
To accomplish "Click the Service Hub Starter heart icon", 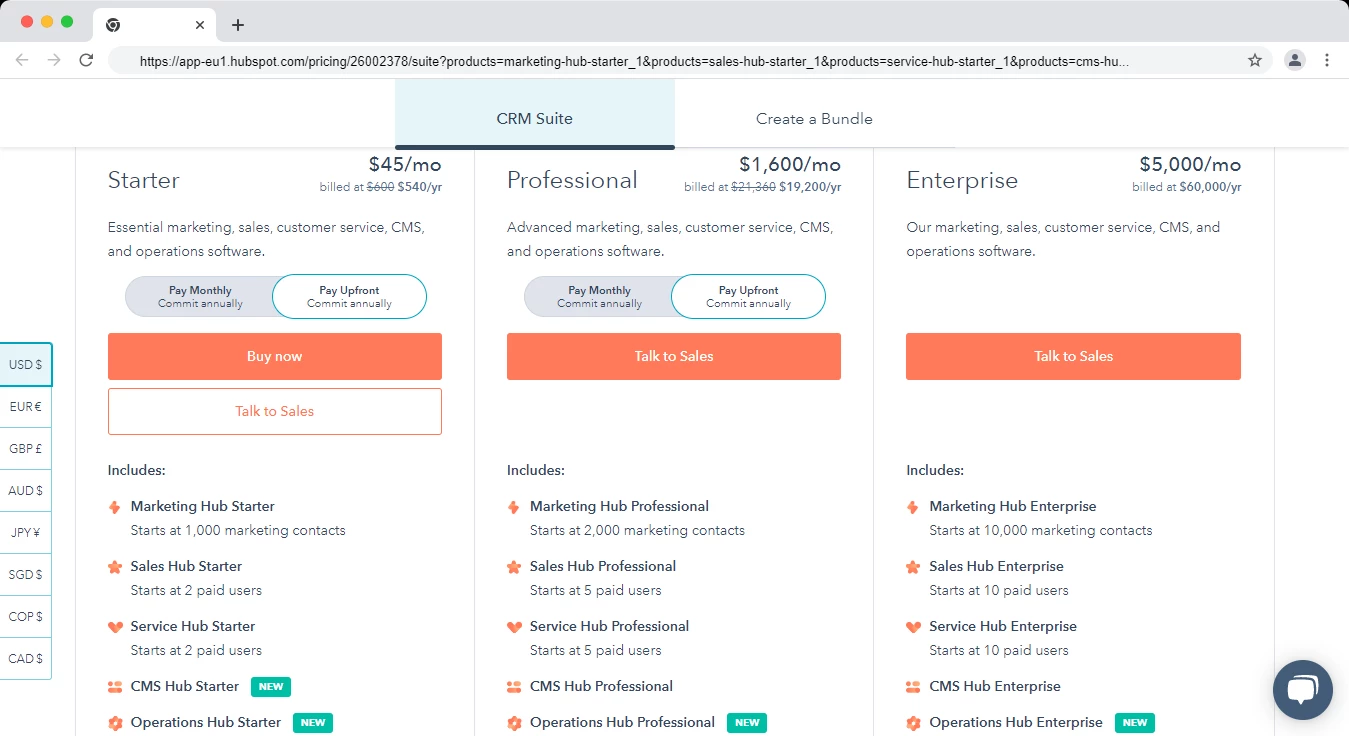I will [x=115, y=627].
